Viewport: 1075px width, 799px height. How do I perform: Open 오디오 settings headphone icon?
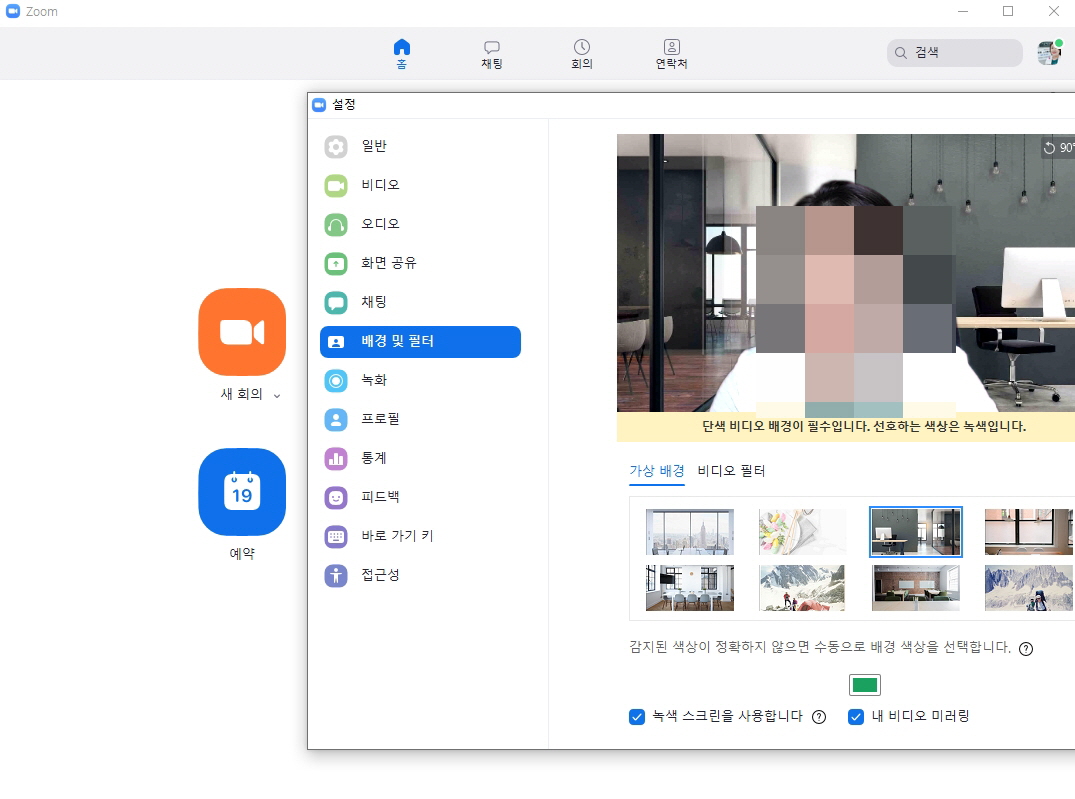click(336, 224)
